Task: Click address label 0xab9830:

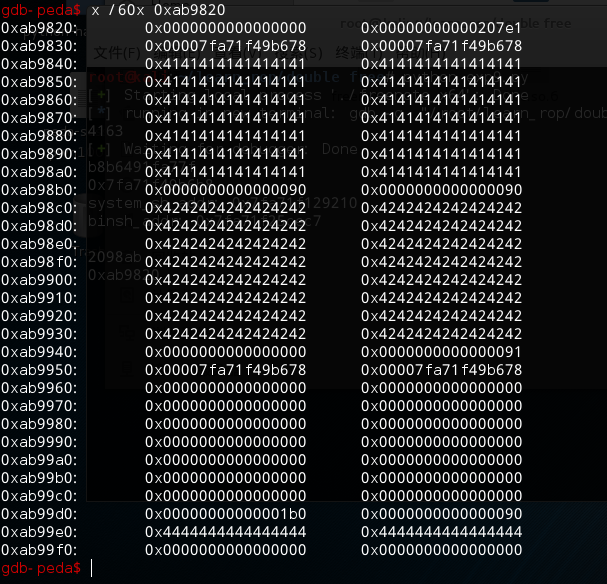Action: pyautogui.click(x=39, y=46)
